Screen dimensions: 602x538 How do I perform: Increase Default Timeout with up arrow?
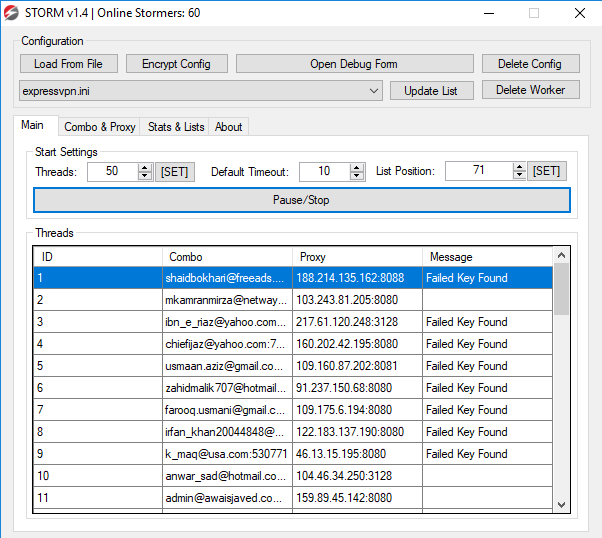pyautogui.click(x=357, y=168)
